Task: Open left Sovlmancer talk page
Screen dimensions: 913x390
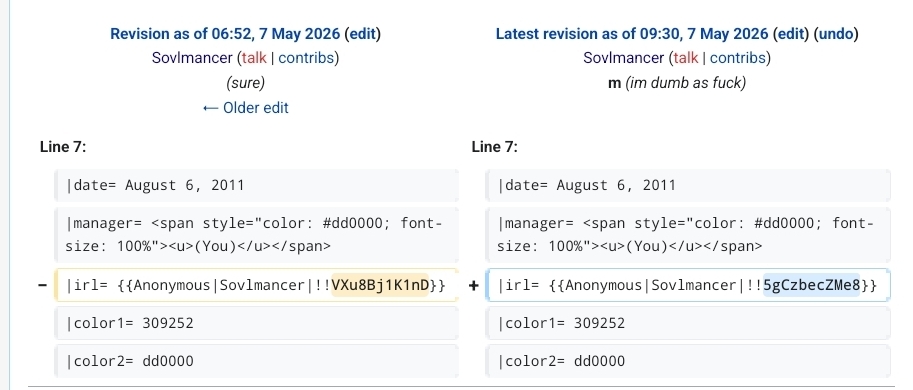Action: point(254,58)
